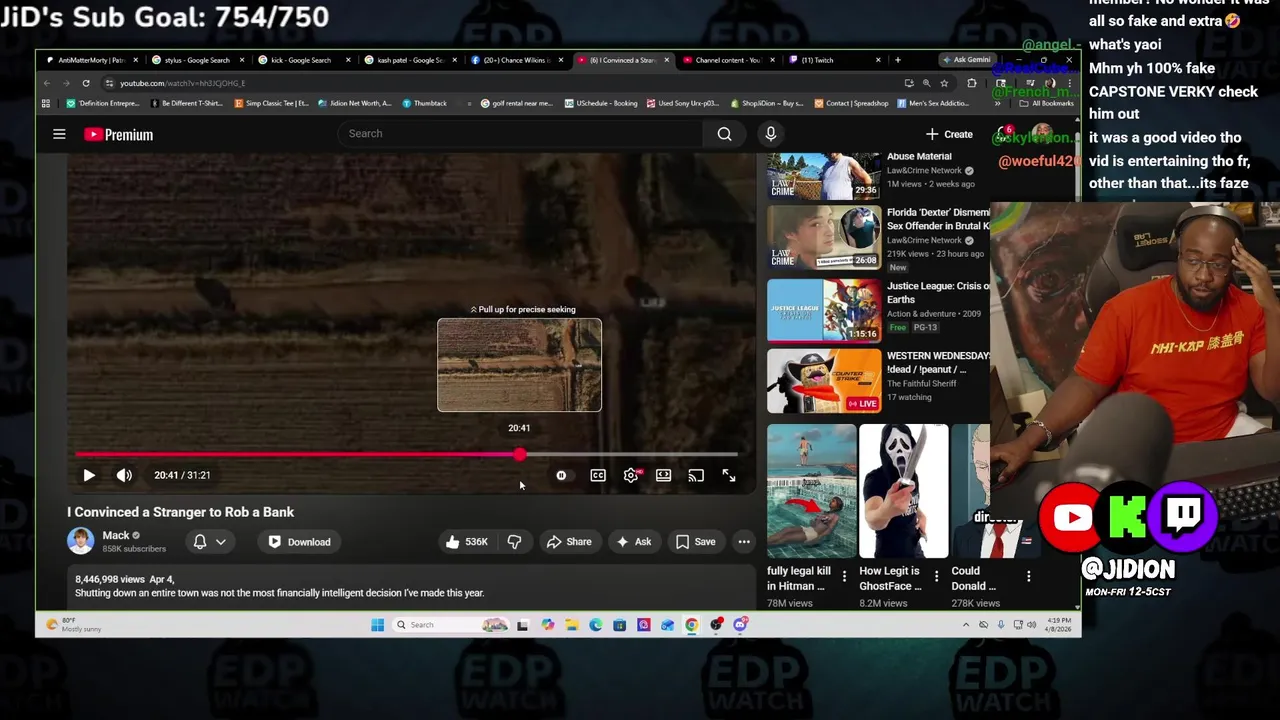Open Jidion Net Worth bookmark
Viewport: 1280px width, 720px height.
pos(356,103)
